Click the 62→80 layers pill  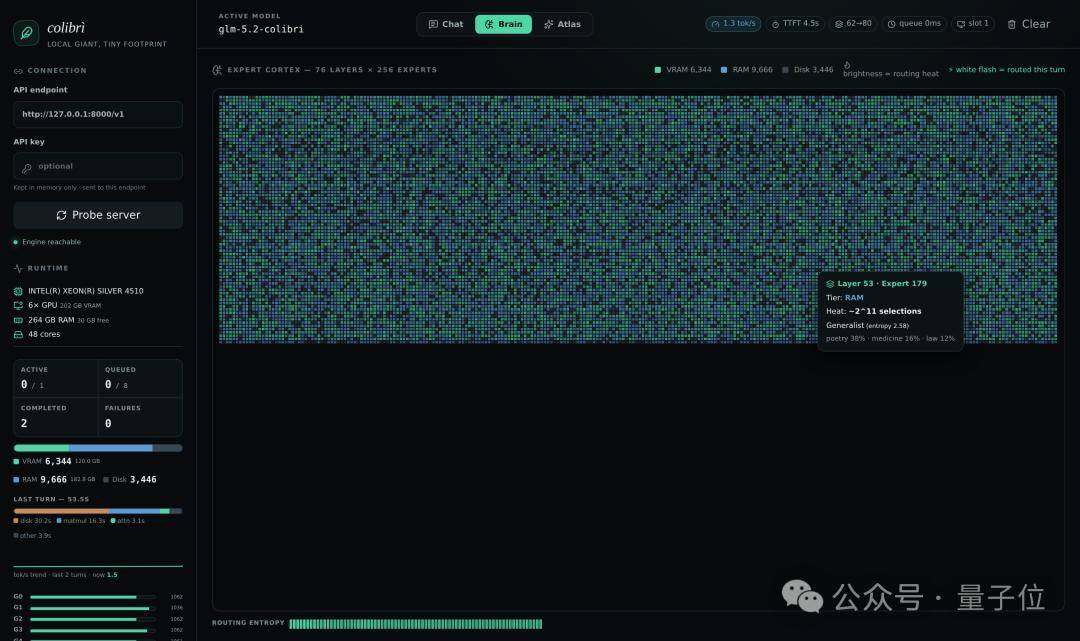[853, 23]
